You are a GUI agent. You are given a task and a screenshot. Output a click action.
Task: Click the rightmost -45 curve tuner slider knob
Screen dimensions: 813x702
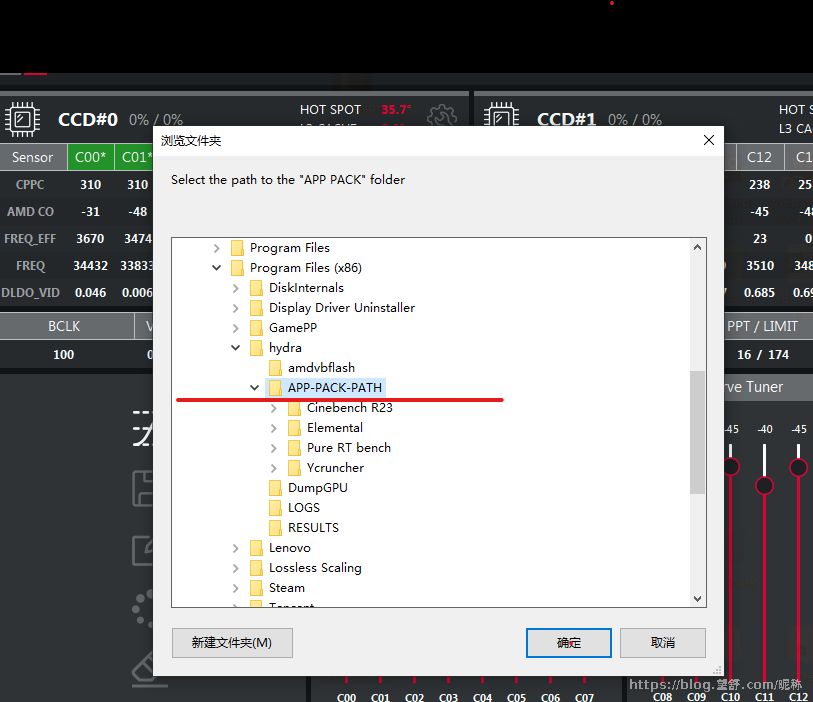tap(798, 467)
